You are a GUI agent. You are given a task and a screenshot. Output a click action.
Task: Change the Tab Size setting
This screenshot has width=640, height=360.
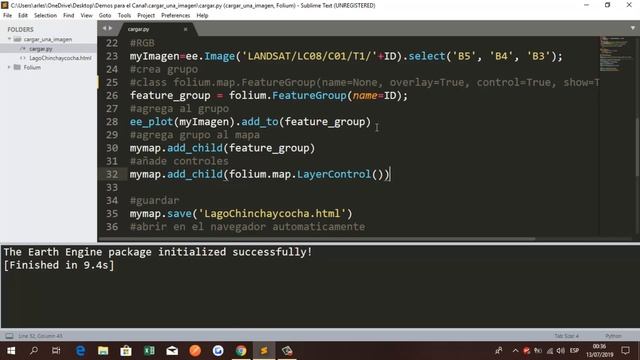click(x=566, y=336)
